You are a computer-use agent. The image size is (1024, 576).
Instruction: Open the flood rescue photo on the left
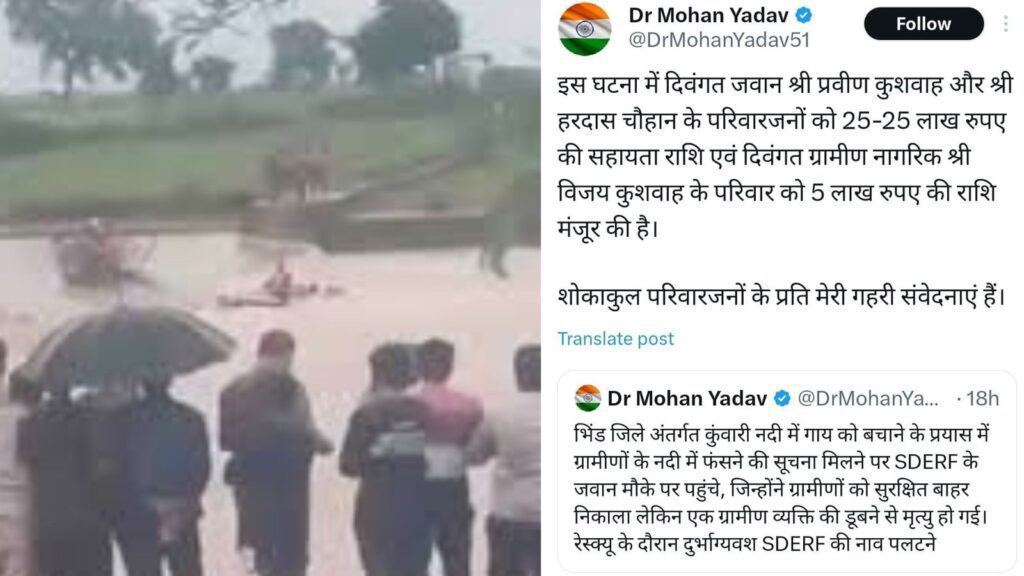pos(270,288)
